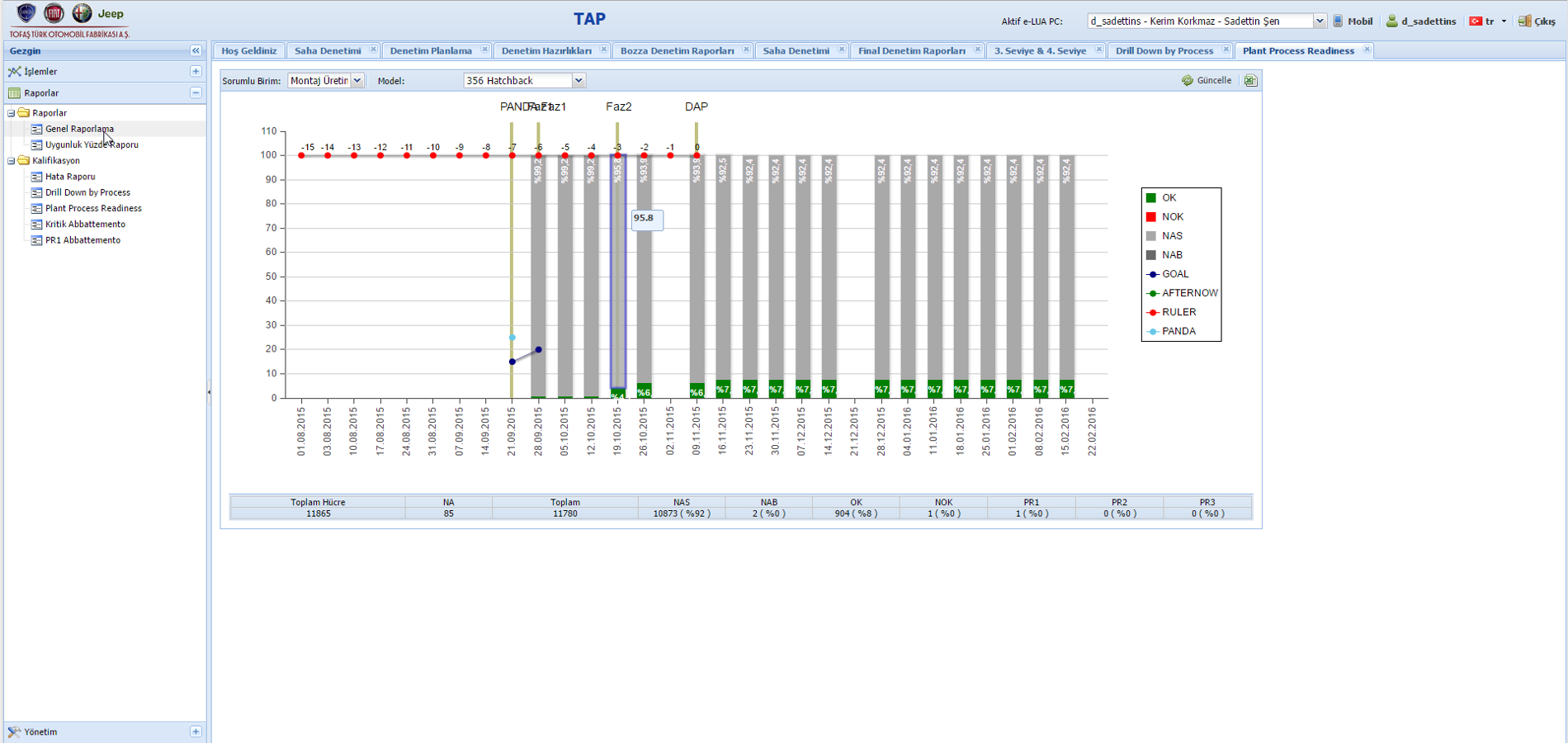Switch to 3. Seviye & 4. Seviye tab

coord(1040,51)
